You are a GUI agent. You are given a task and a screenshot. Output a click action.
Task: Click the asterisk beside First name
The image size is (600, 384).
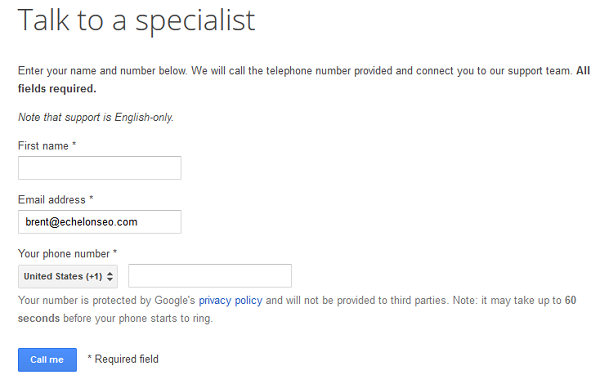click(74, 144)
